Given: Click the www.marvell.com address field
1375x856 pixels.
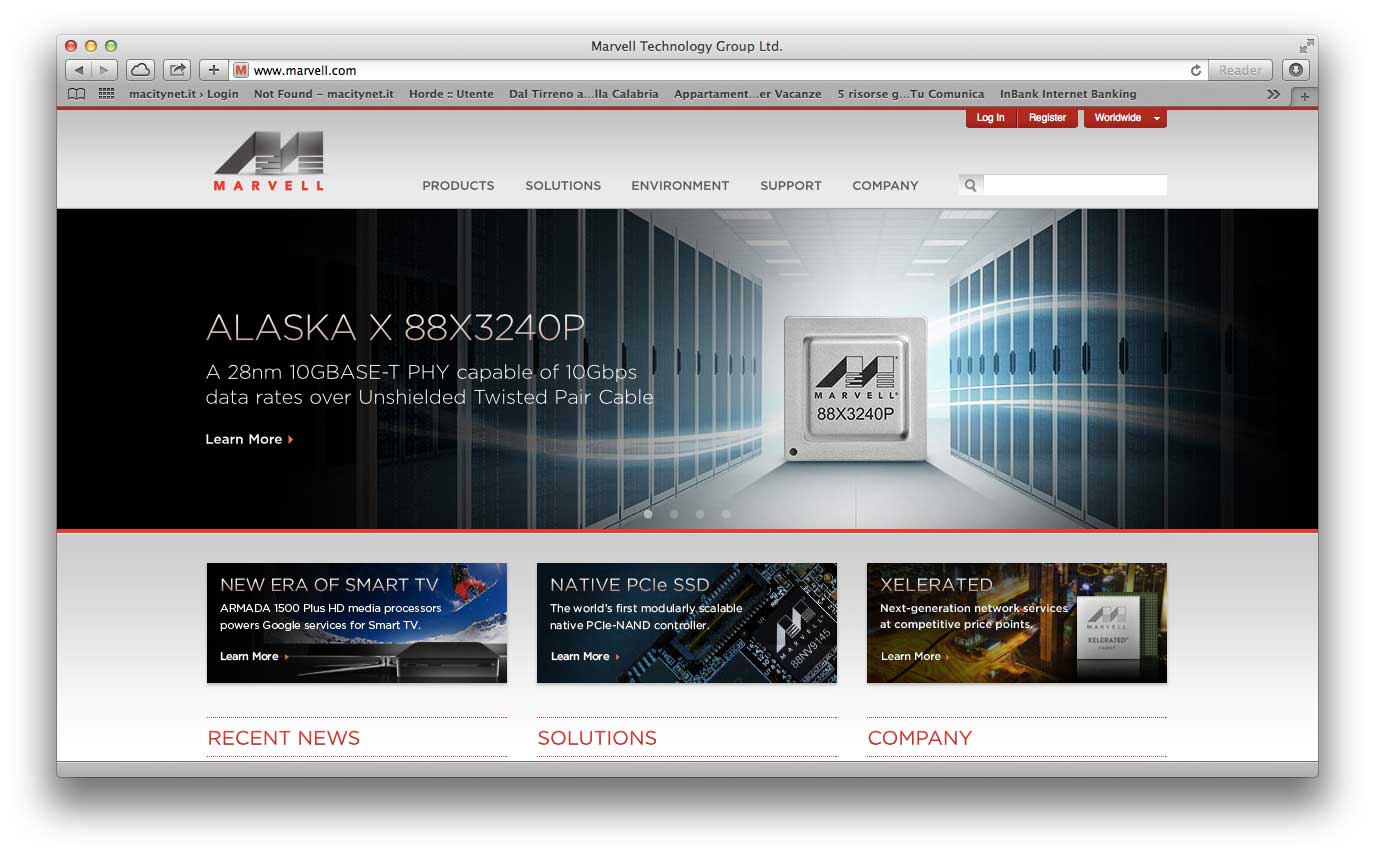Looking at the screenshot, I should (x=718, y=70).
